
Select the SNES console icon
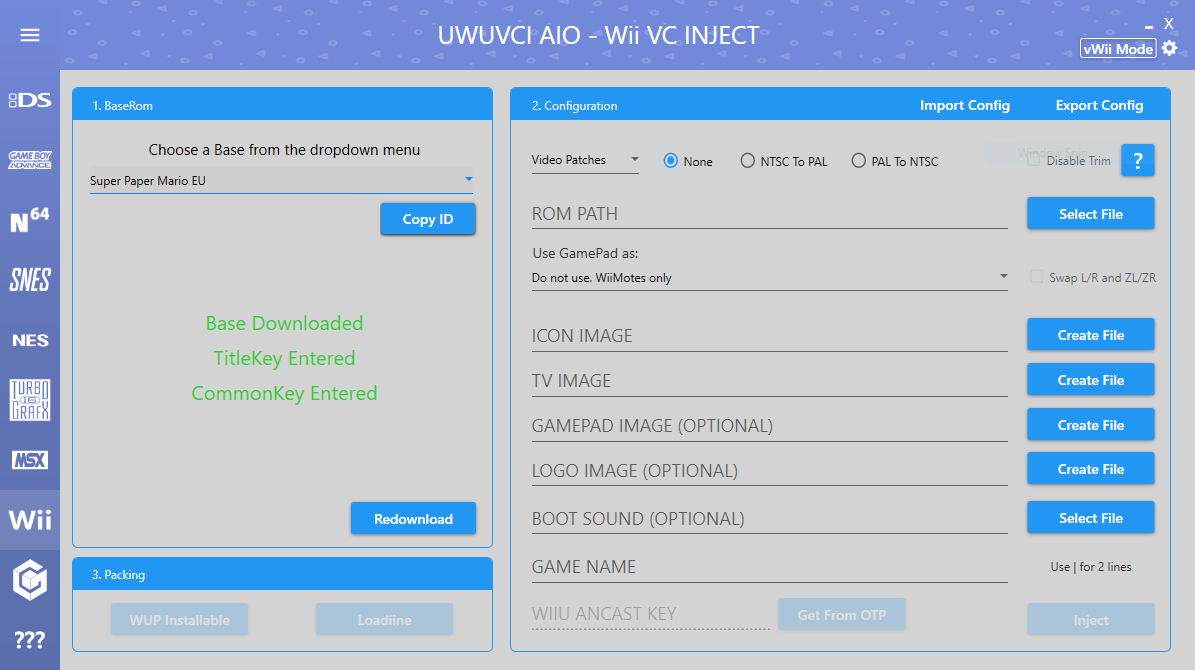(30, 280)
